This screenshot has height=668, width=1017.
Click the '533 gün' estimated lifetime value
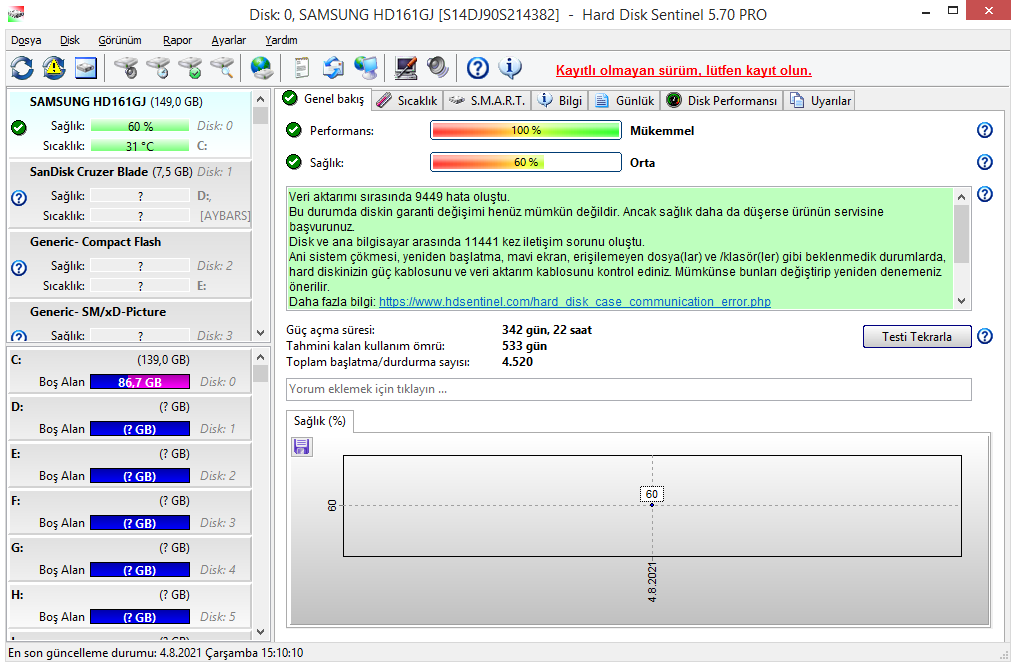pos(524,346)
